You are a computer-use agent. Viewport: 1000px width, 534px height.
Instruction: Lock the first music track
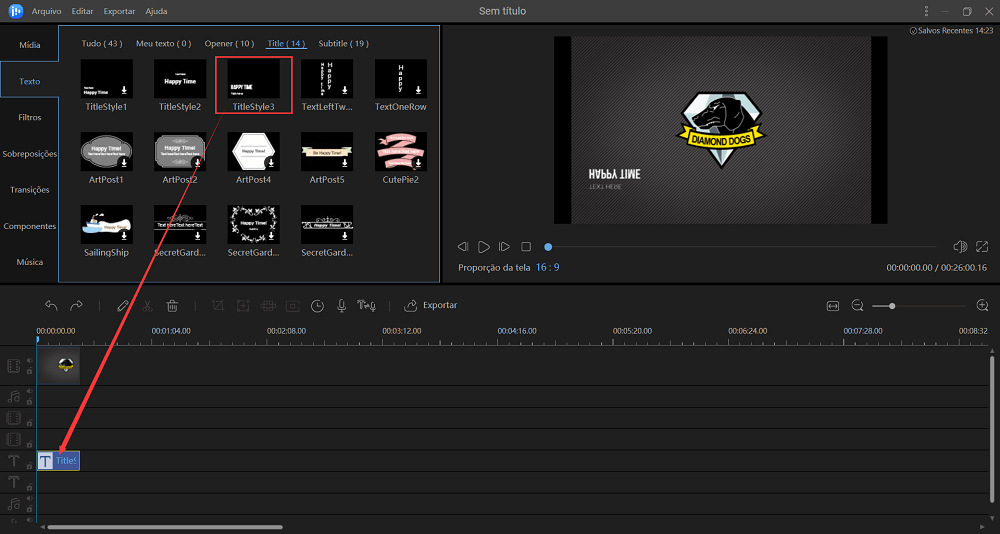29,401
